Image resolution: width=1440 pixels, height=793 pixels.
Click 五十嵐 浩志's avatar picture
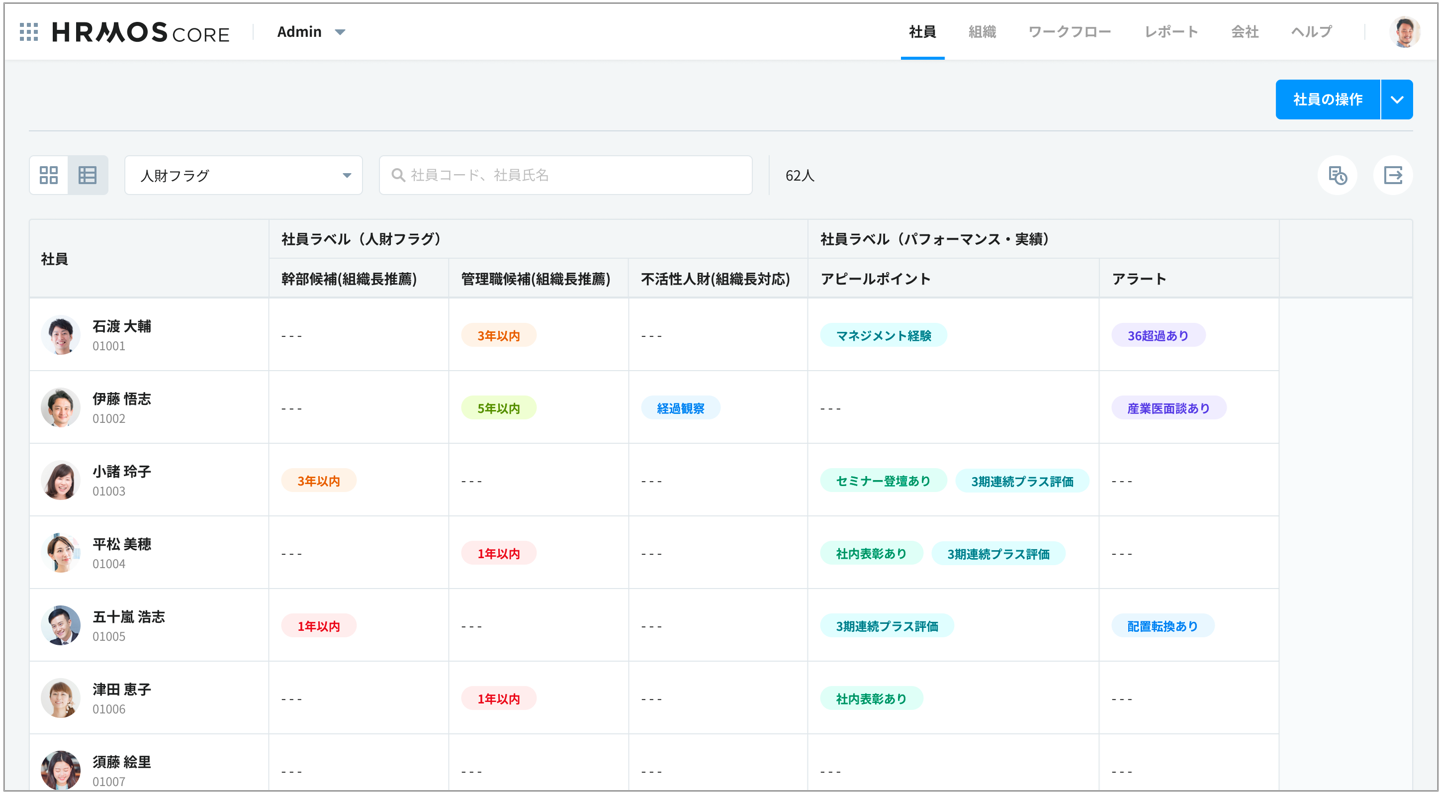[x=61, y=626]
